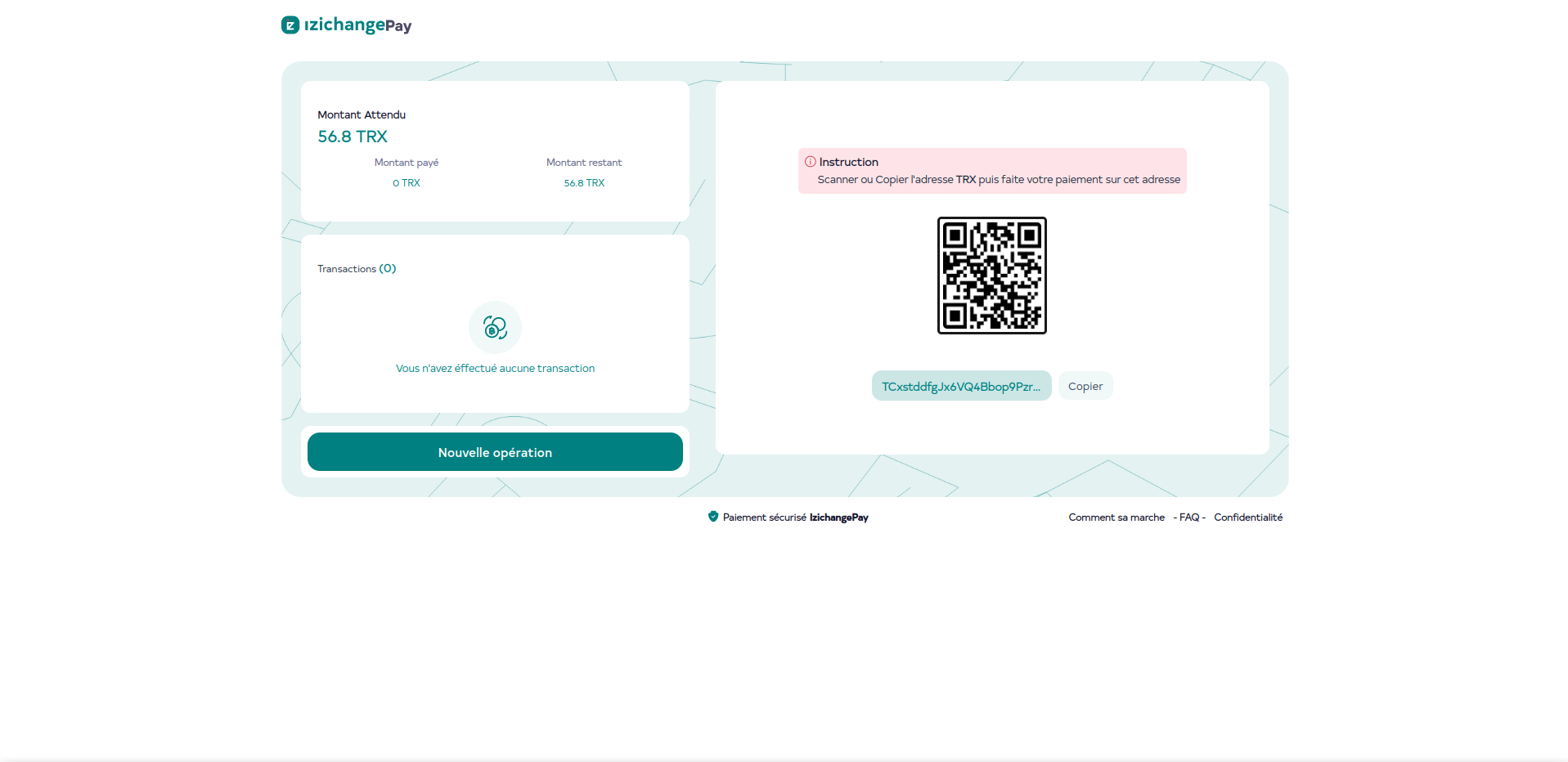Click the Montant payé label
Image resolution: width=1568 pixels, height=762 pixels.
point(407,163)
